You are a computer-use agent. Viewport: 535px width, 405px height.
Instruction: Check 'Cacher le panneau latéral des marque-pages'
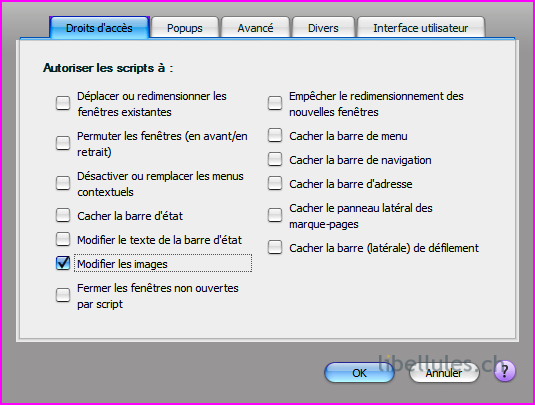(275, 215)
